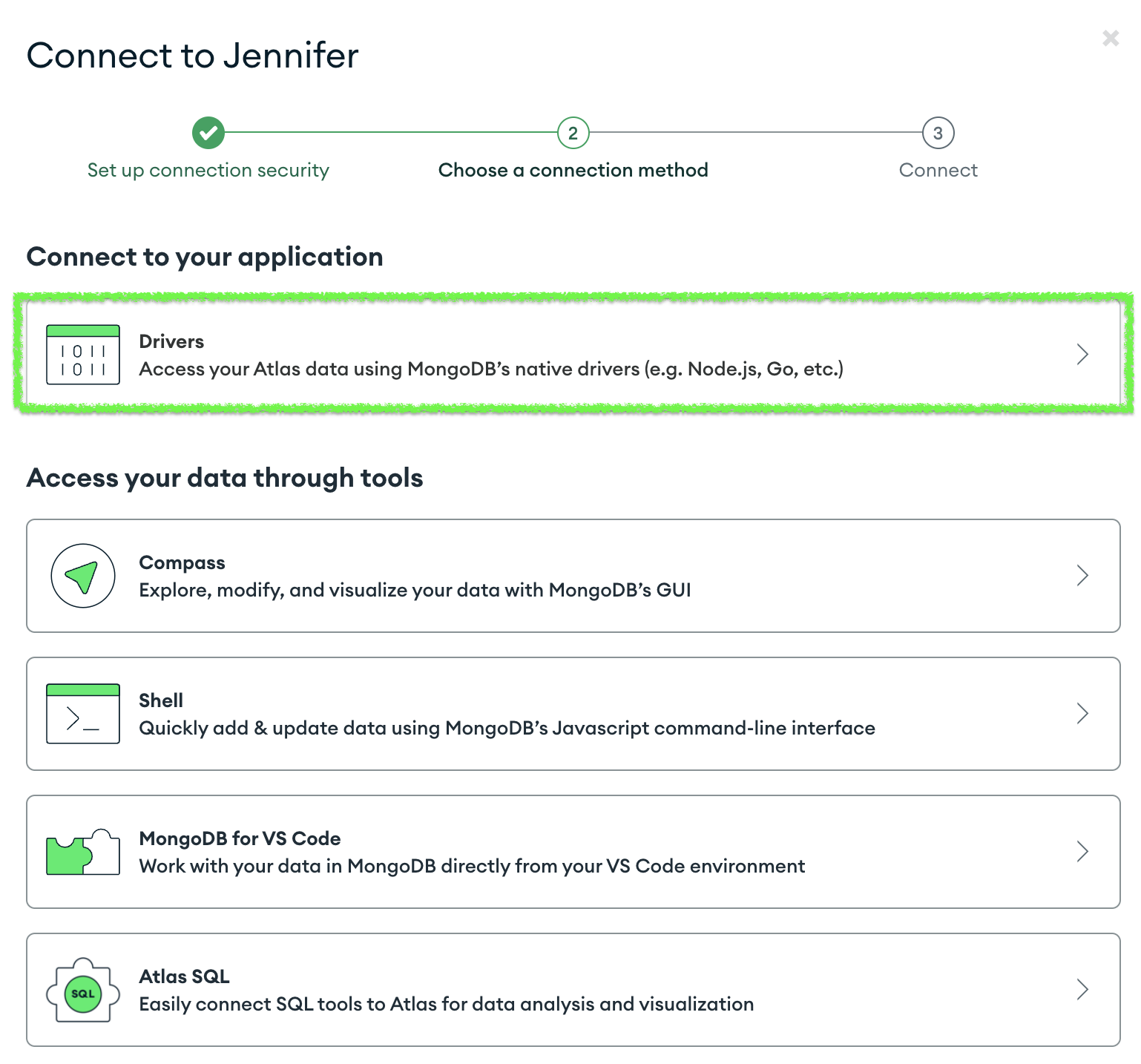
Task: Select Choose a connection method step label
Action: point(573,170)
